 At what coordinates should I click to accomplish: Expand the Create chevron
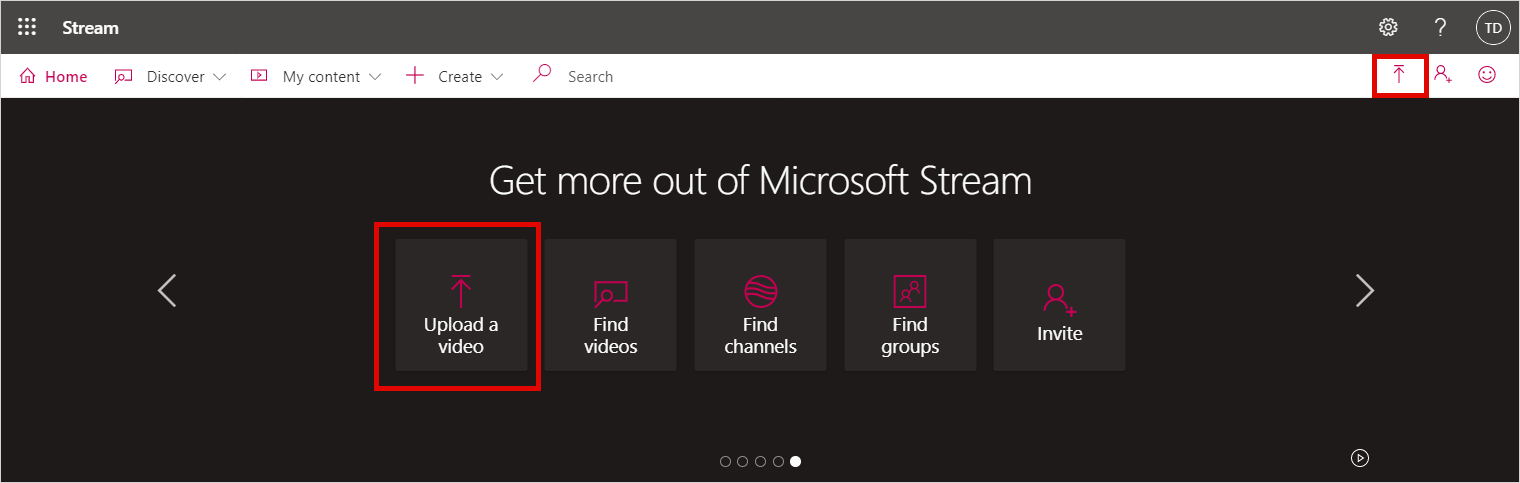coord(497,77)
